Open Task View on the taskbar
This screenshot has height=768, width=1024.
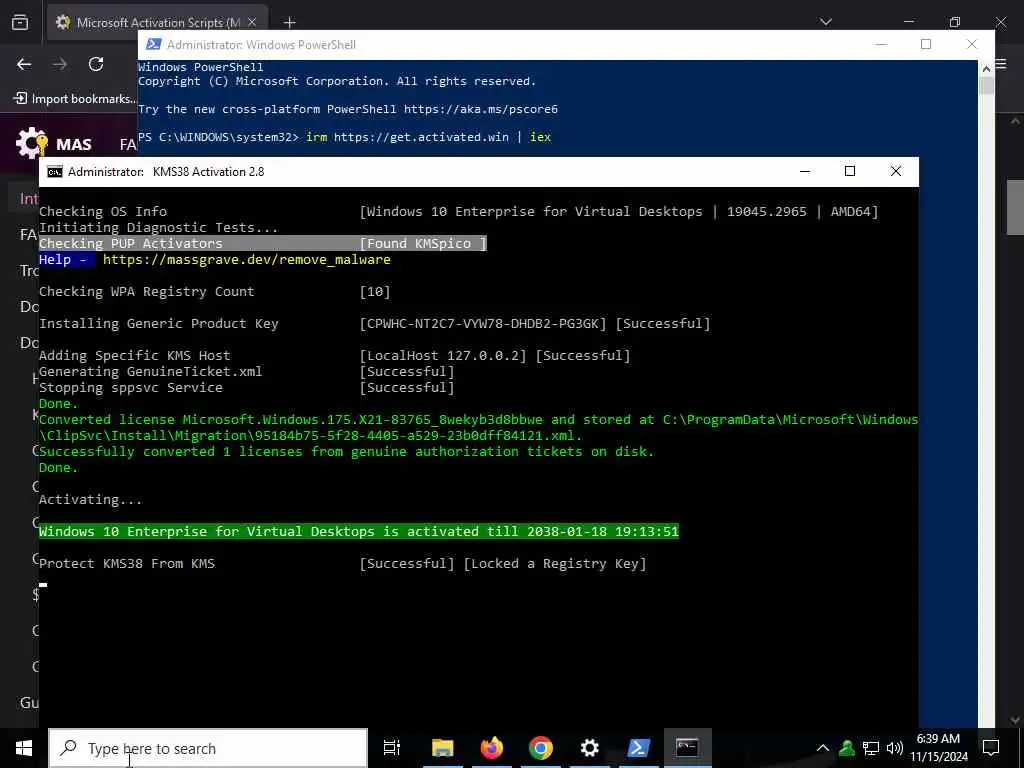[x=392, y=748]
